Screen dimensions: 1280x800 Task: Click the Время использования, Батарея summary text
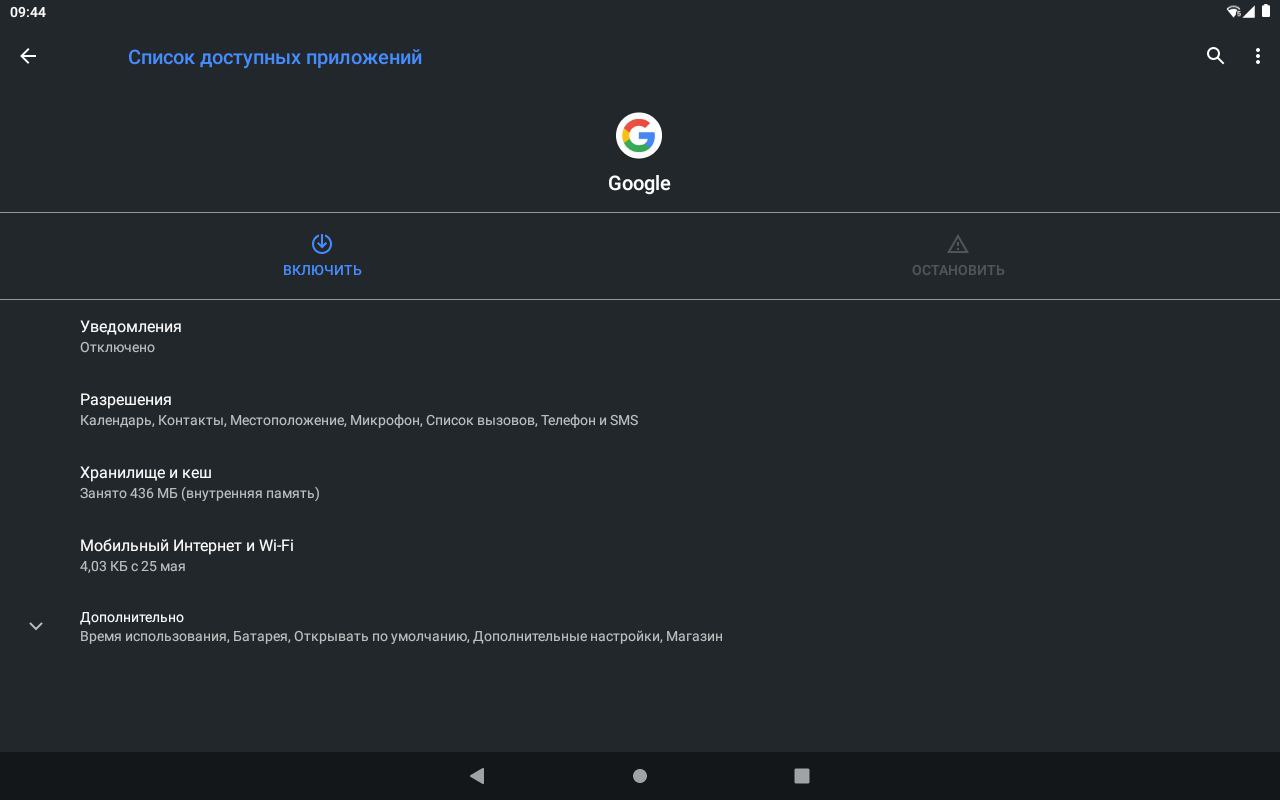(401, 636)
